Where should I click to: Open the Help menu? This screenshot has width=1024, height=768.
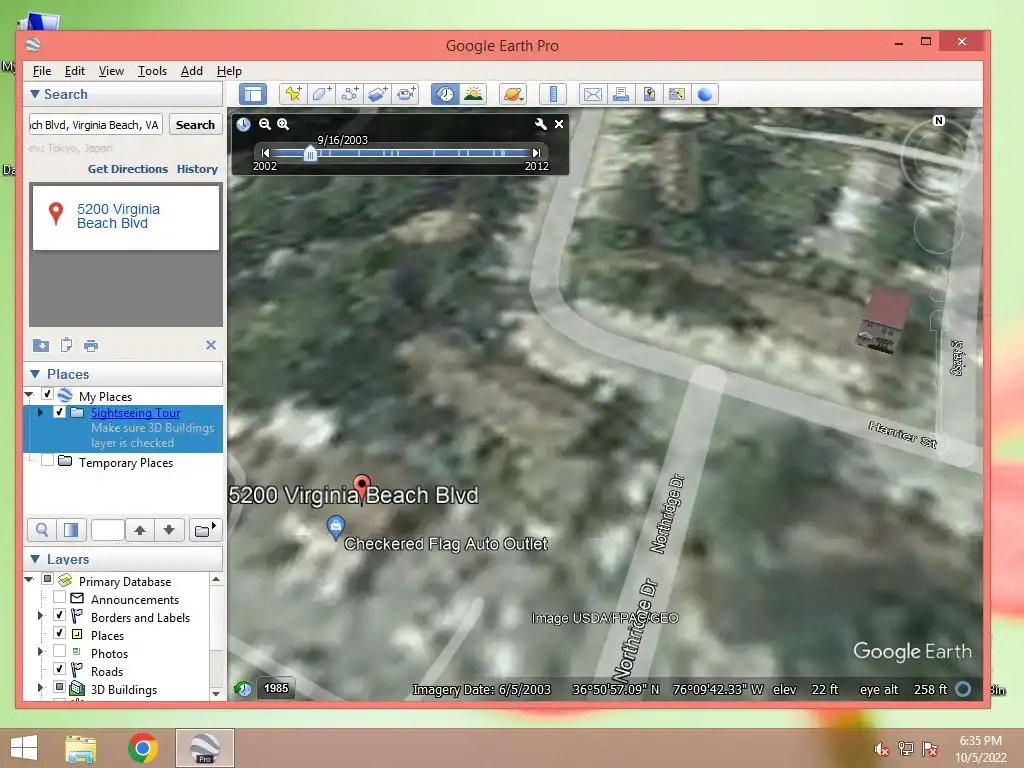[229, 71]
